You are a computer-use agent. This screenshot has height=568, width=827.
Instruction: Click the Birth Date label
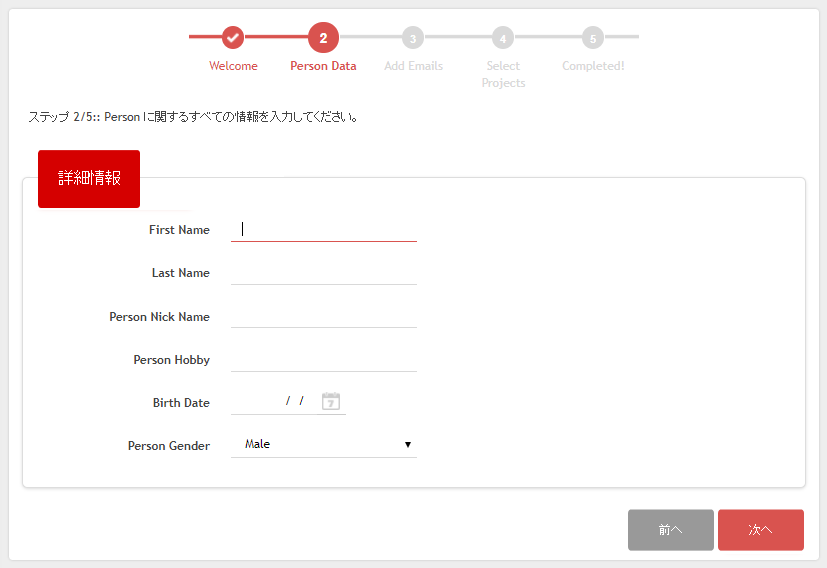pos(181,403)
